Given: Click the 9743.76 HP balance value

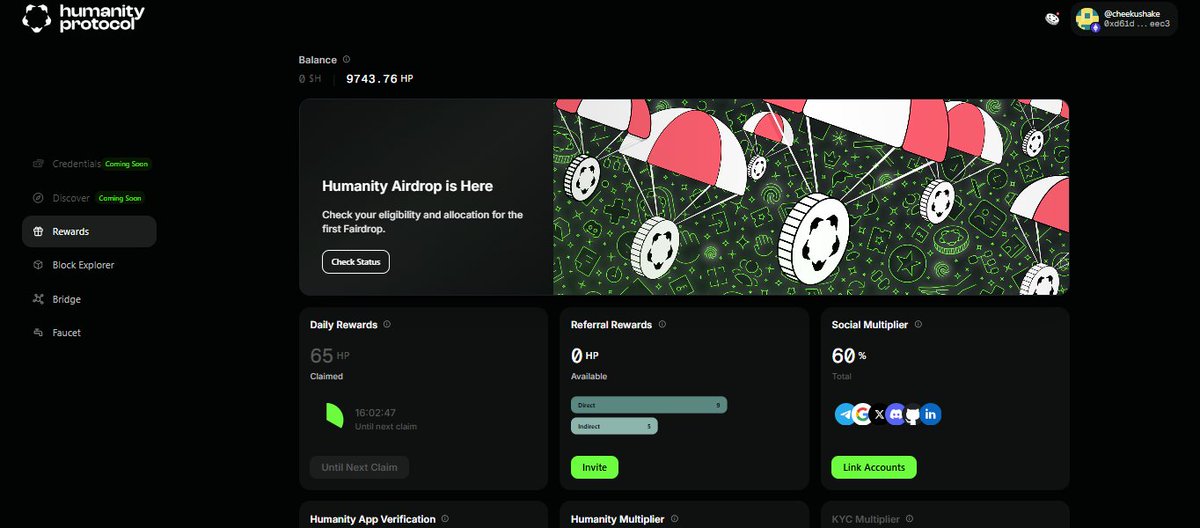Looking at the screenshot, I should 379,78.
